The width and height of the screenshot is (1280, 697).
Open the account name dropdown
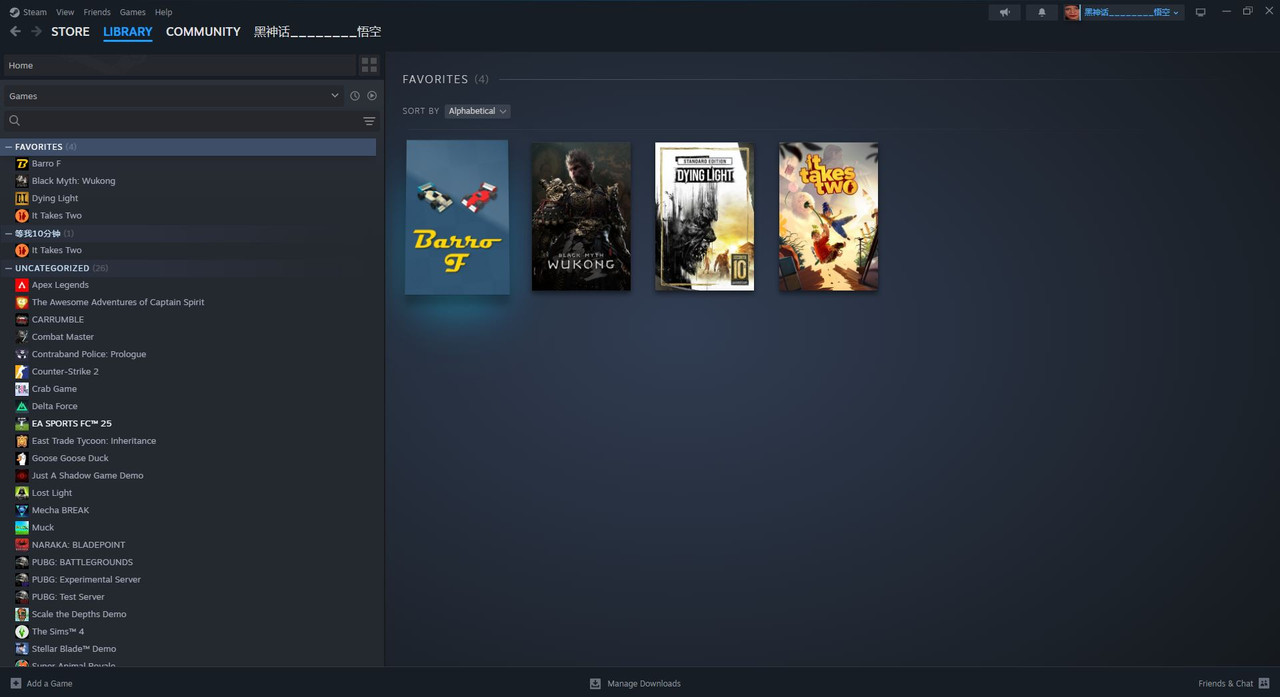tap(1131, 12)
